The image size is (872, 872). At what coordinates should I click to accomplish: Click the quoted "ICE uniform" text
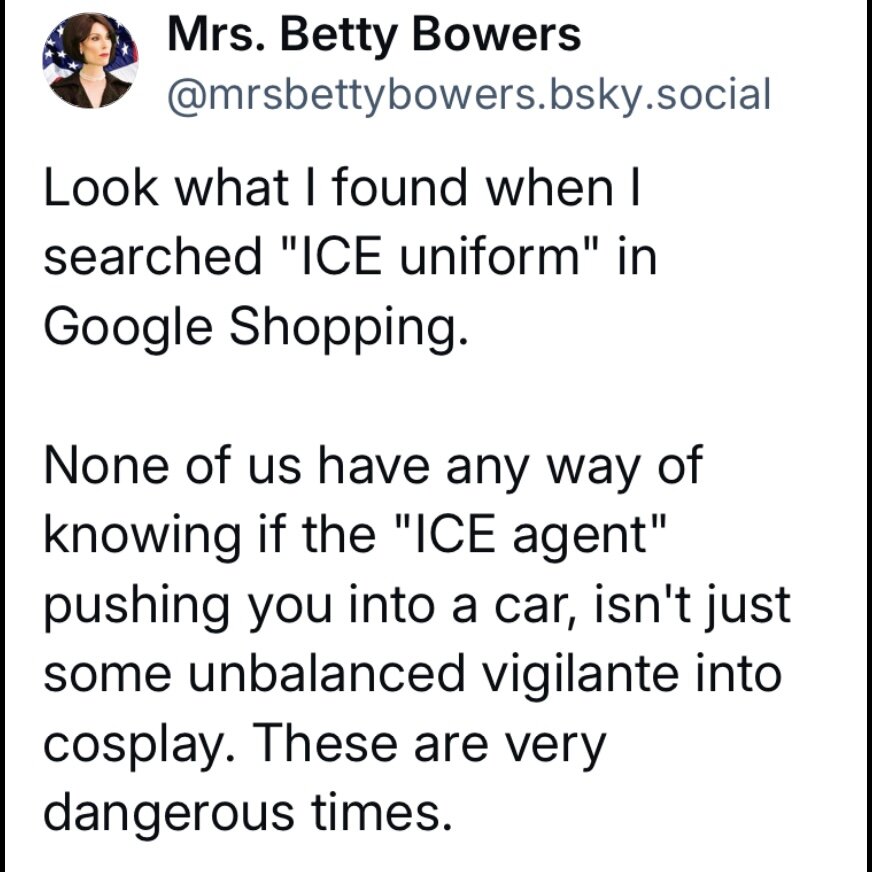point(438,256)
